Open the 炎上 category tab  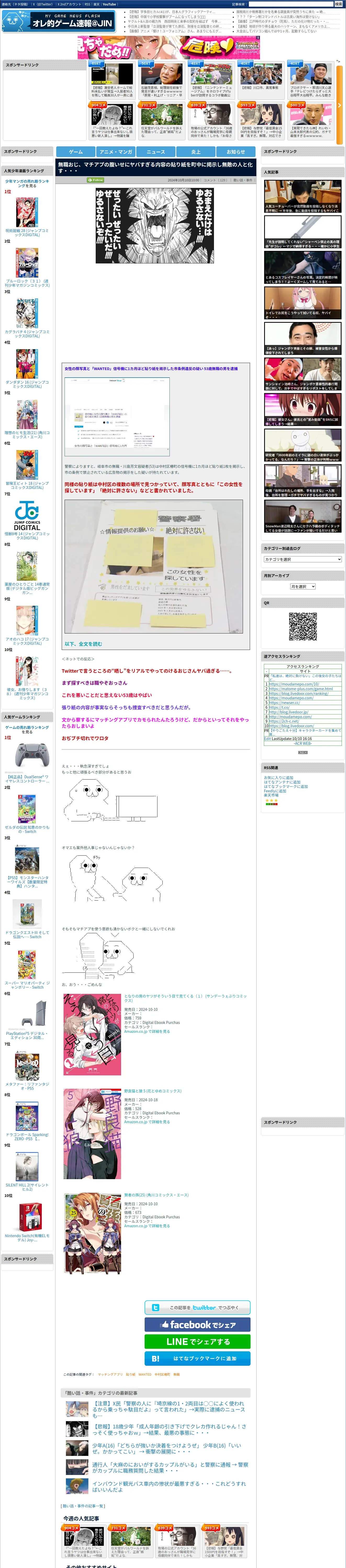(x=196, y=152)
